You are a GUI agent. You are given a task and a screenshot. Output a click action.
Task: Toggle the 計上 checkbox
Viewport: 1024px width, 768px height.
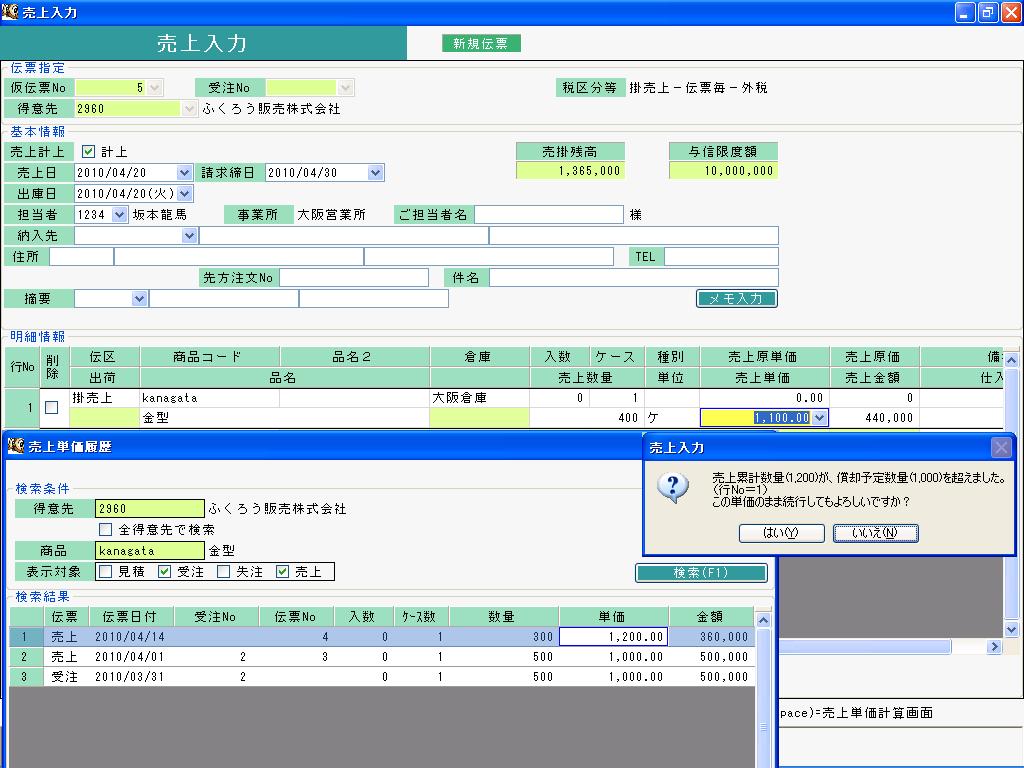click(x=88, y=152)
